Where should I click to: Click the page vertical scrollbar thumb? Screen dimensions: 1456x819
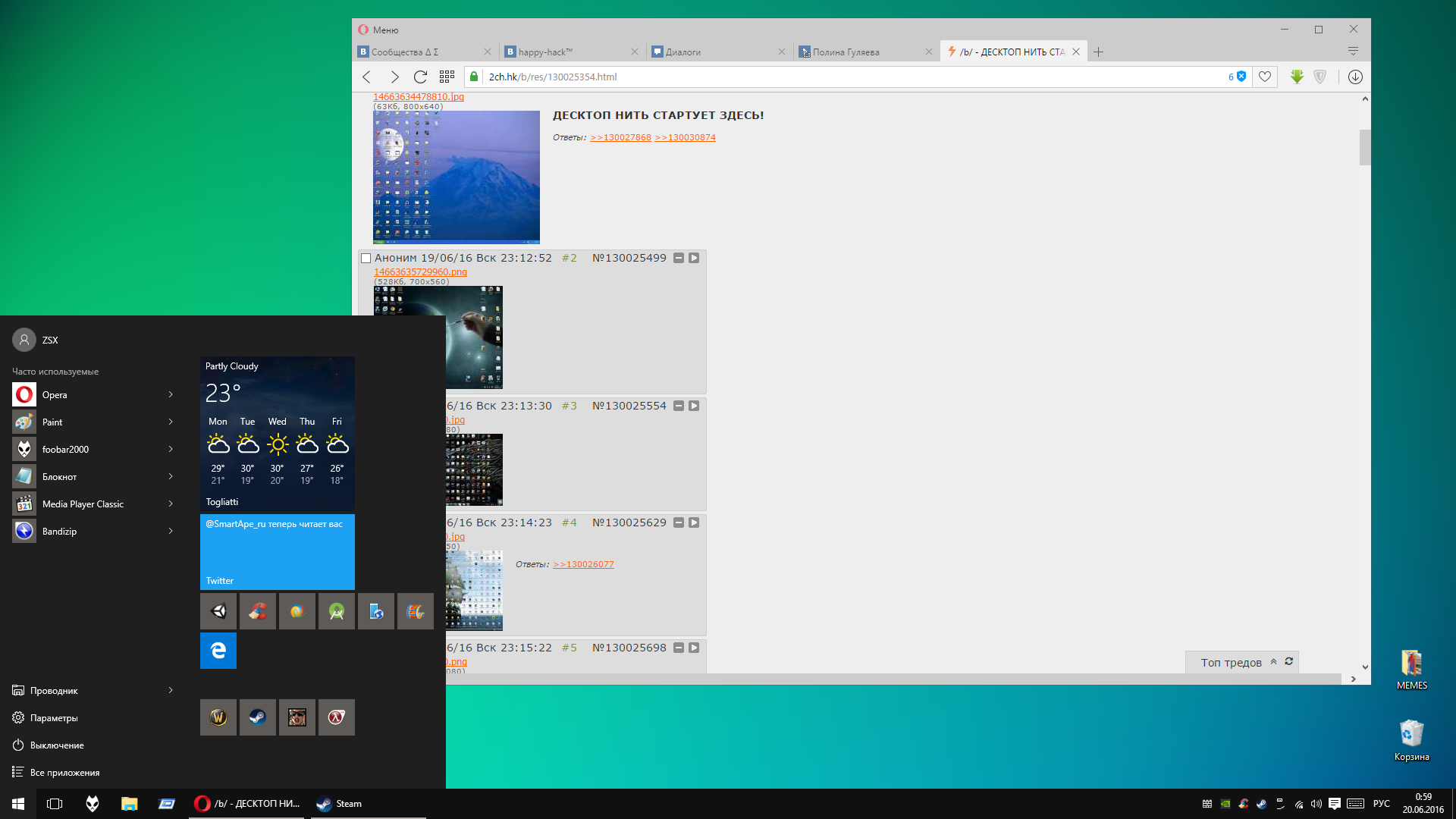click(x=1365, y=147)
